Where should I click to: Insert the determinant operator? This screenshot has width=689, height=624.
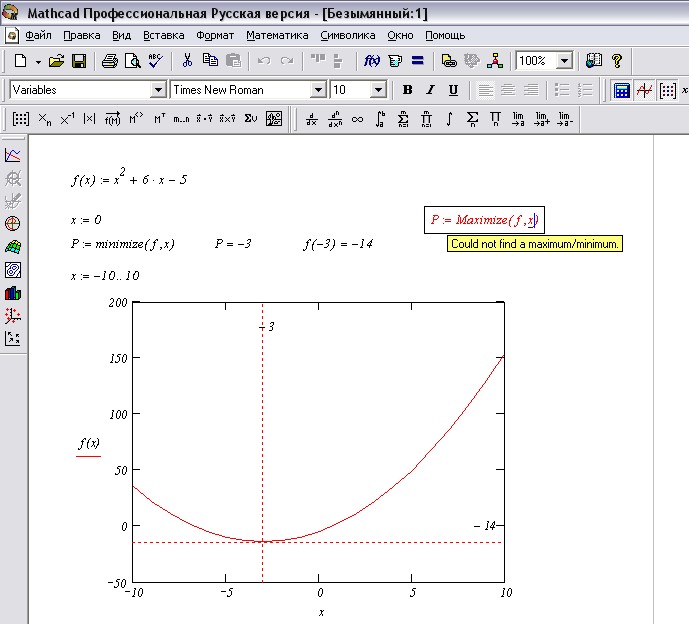(x=89, y=119)
